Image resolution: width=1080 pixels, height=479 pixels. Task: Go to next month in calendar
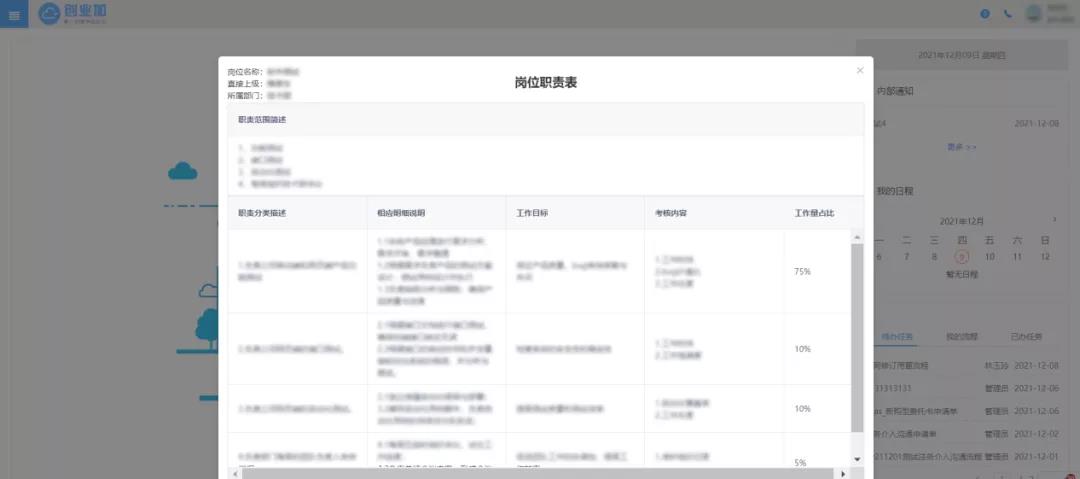click(x=1054, y=220)
